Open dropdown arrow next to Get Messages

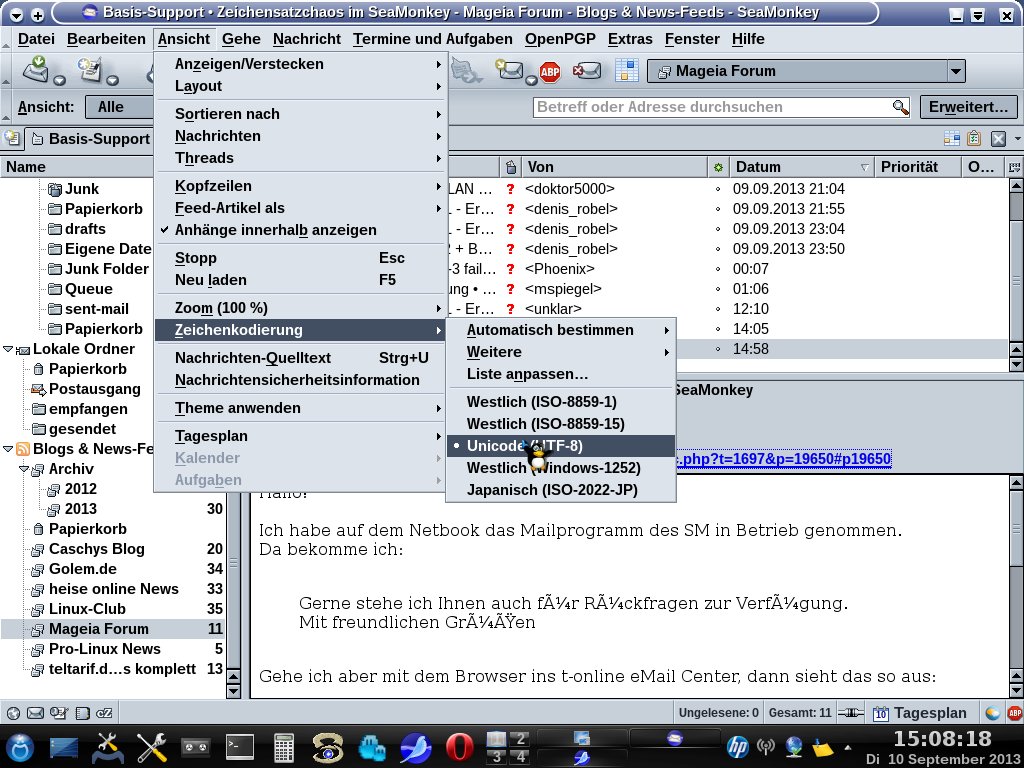point(59,80)
